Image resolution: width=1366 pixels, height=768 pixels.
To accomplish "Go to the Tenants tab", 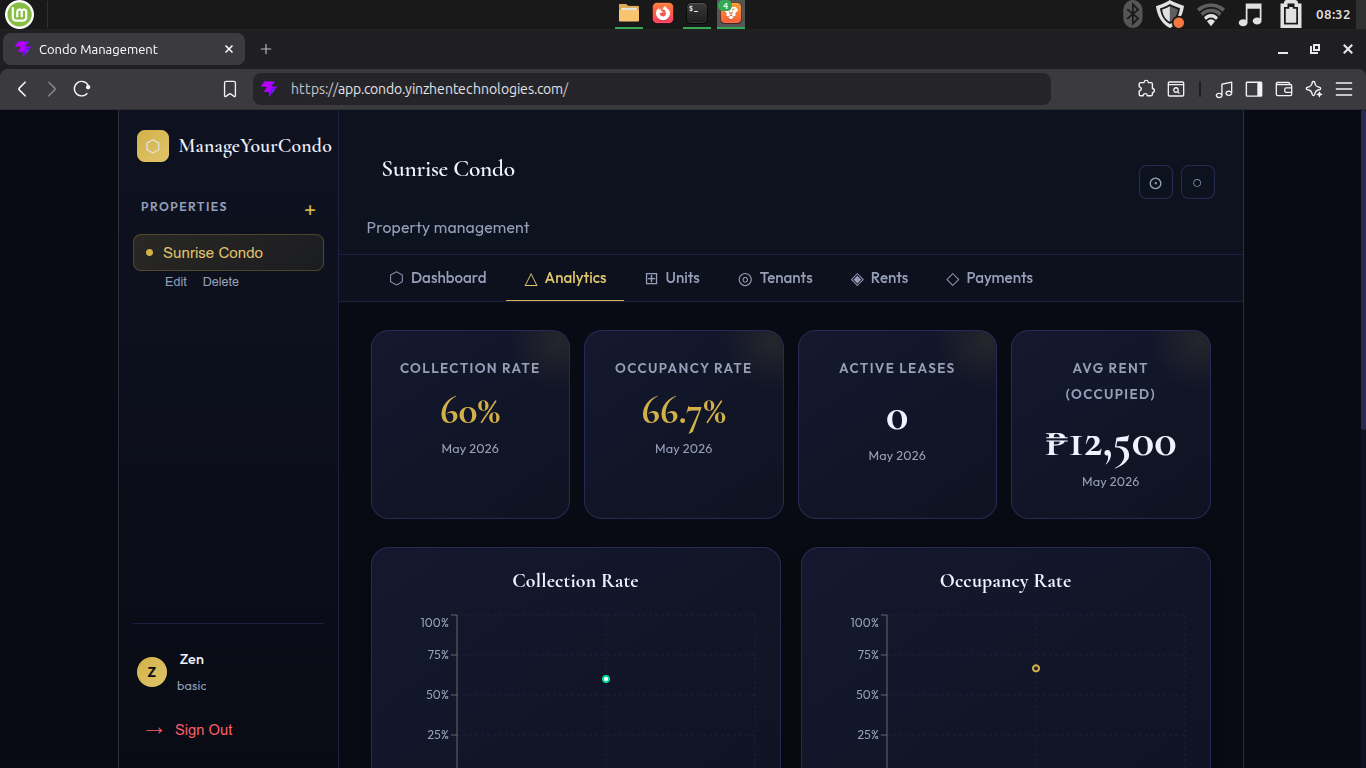I will click(x=775, y=278).
